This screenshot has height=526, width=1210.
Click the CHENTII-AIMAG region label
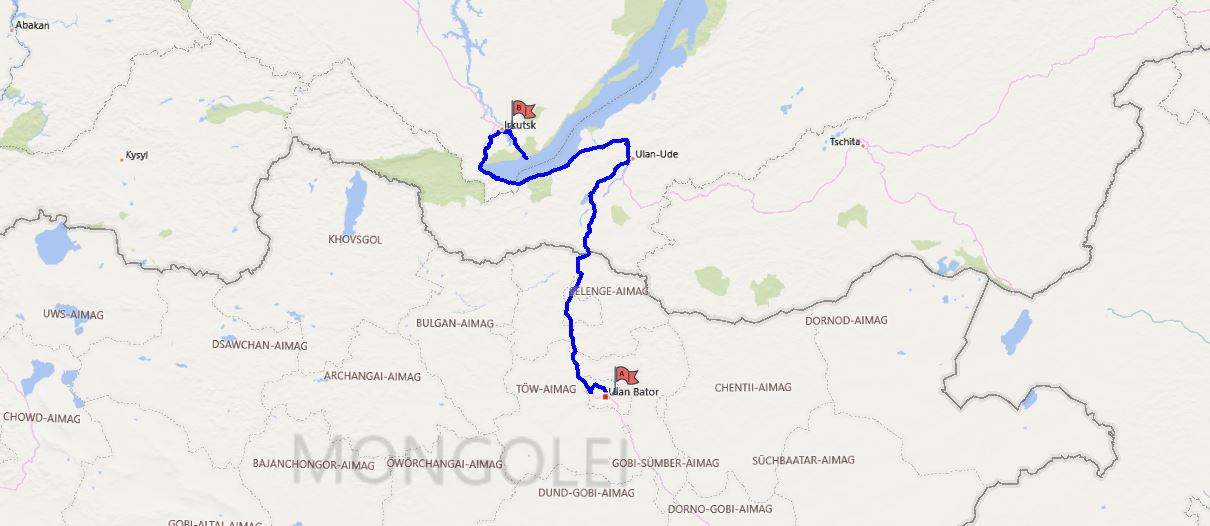point(753,387)
